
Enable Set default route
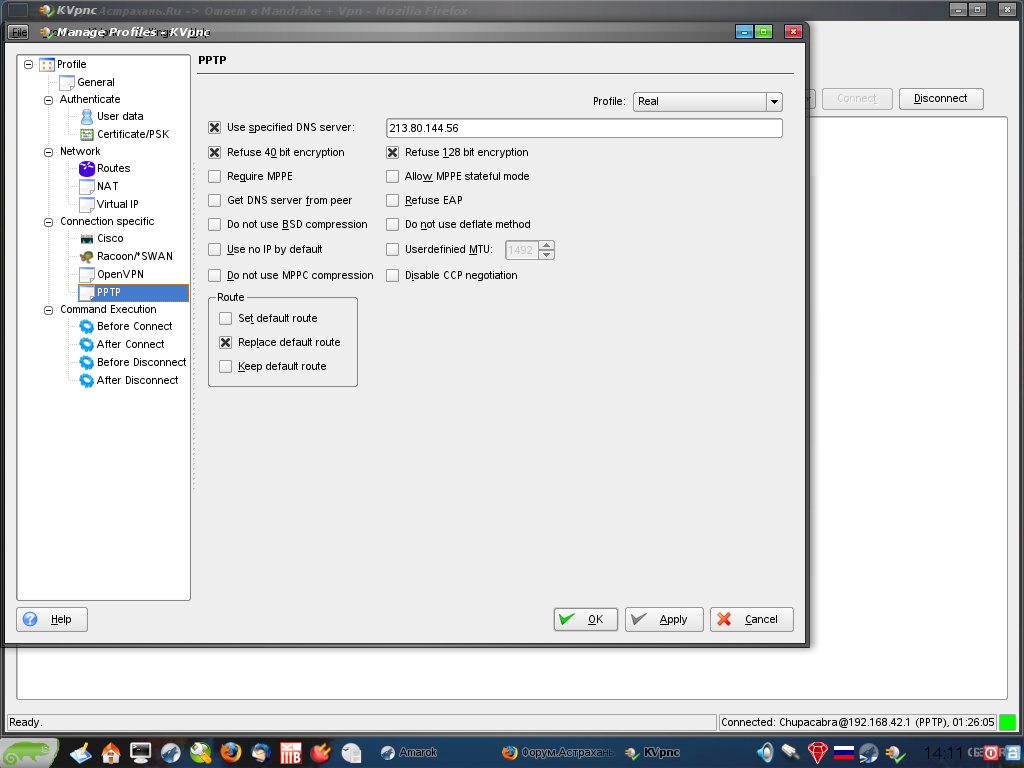(x=225, y=319)
